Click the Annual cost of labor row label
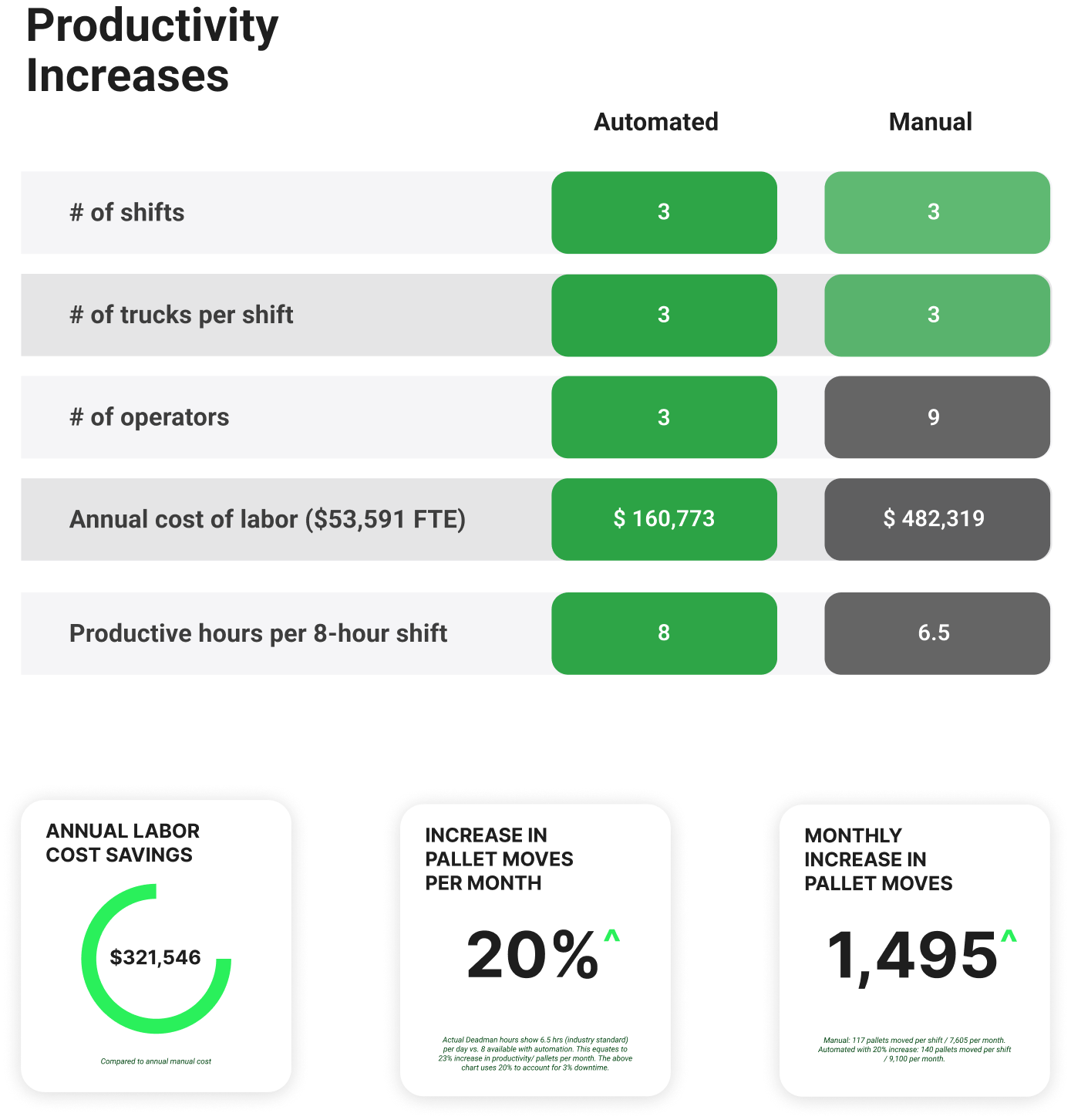The width and height of the screenshot is (1071, 1120). [x=268, y=519]
